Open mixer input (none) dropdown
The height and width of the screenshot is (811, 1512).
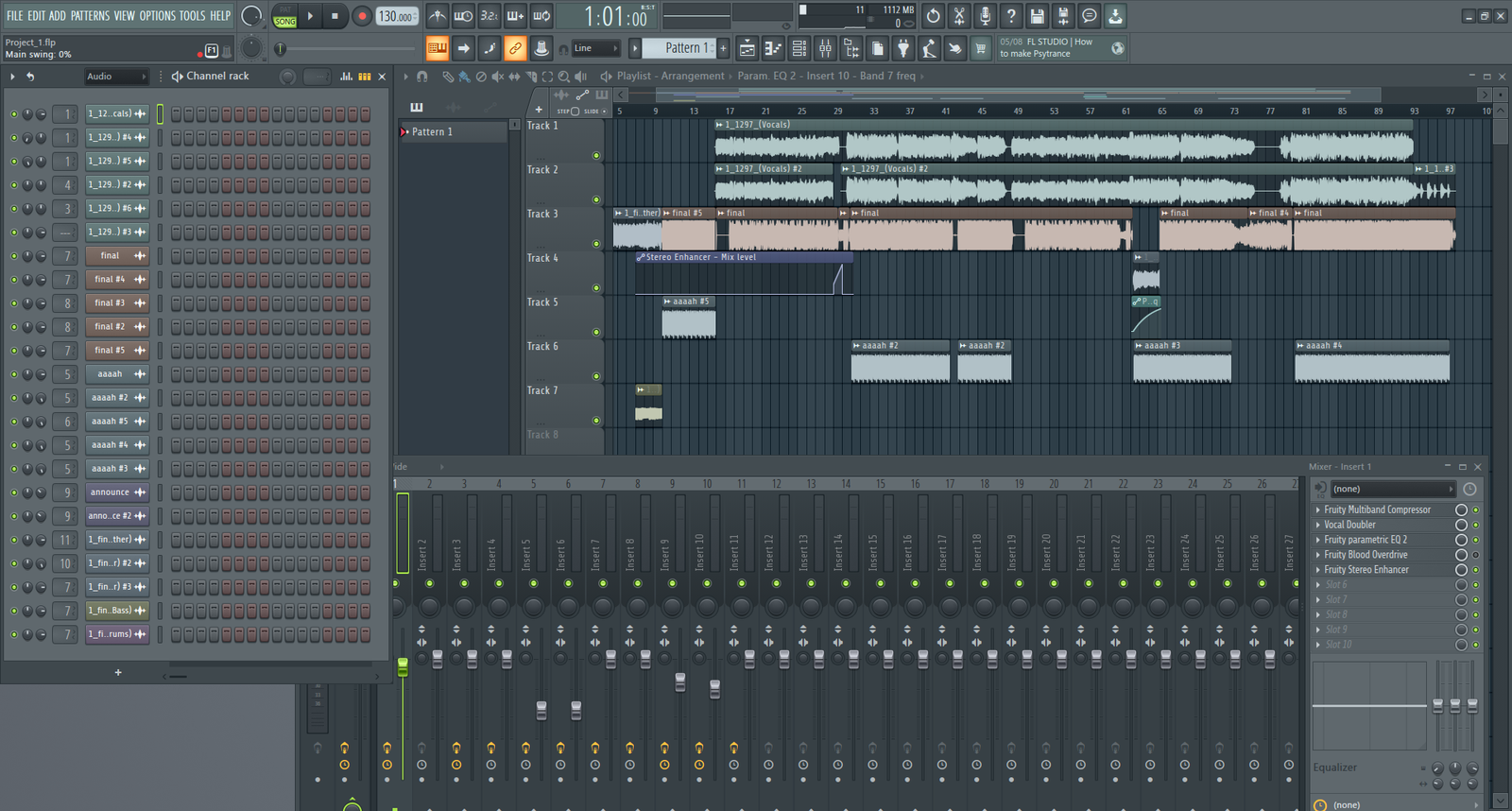tap(1393, 489)
